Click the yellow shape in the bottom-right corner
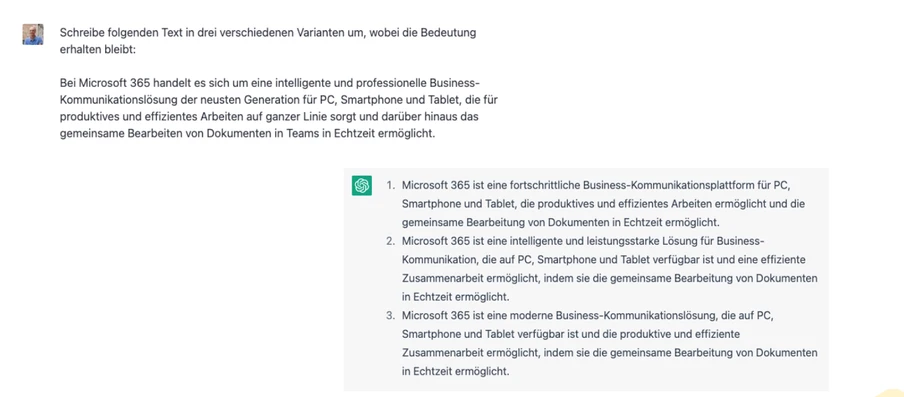Screen dimensions: 904x397 890,392
